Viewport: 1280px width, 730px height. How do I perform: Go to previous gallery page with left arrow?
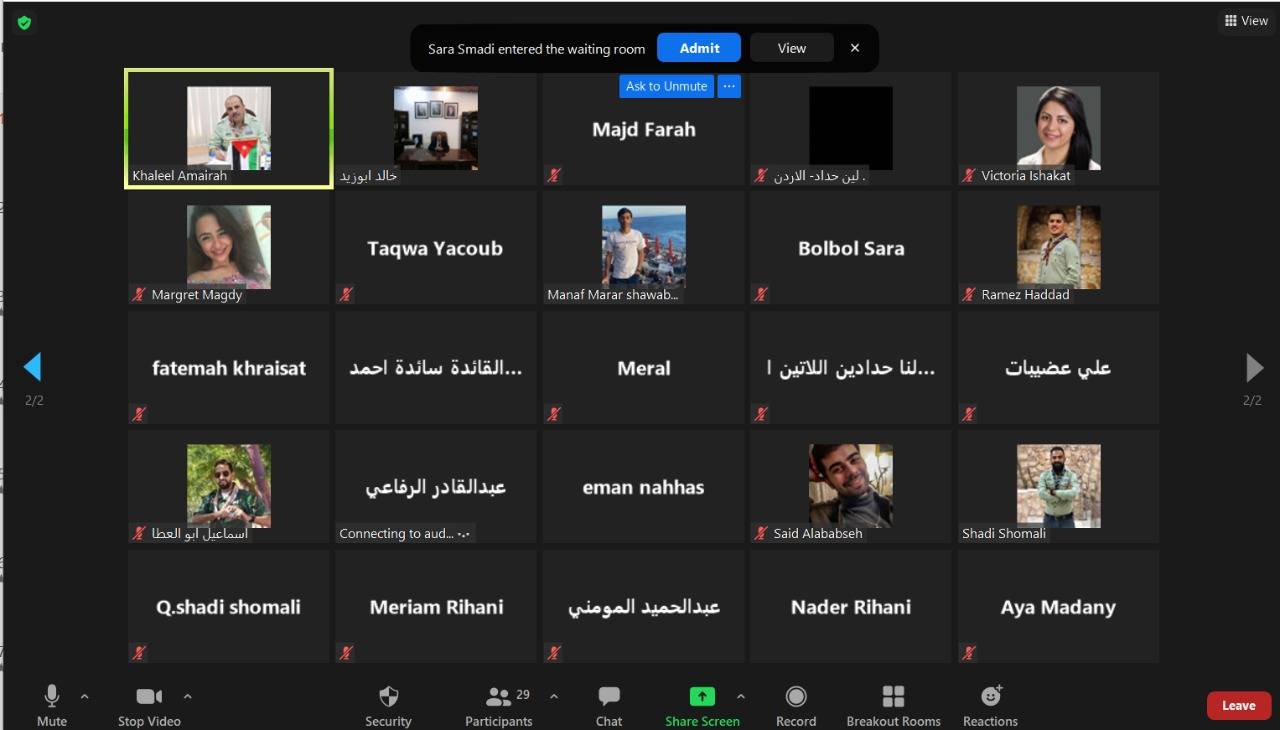coord(32,367)
